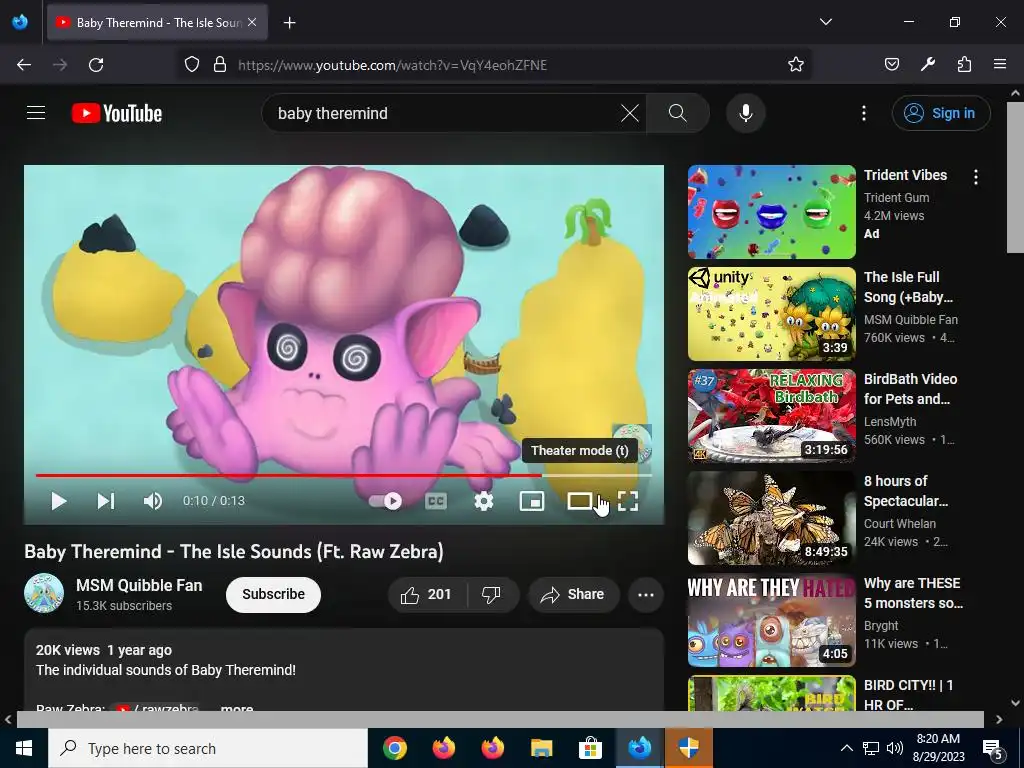
Task: Open Firefox application menu
Action: pos(1000,64)
